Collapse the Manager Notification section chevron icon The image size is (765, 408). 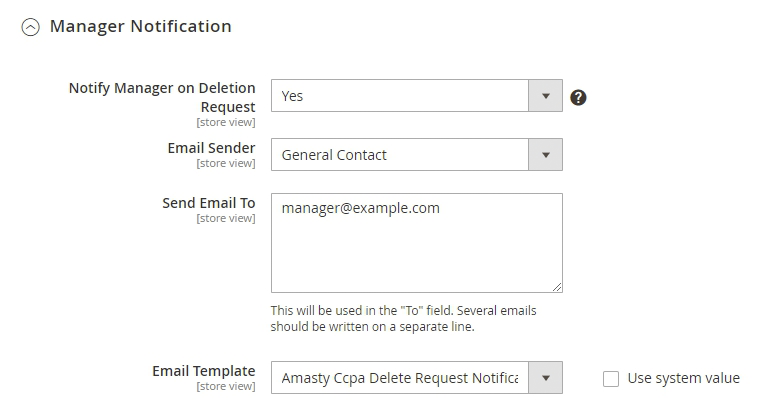pos(31,28)
